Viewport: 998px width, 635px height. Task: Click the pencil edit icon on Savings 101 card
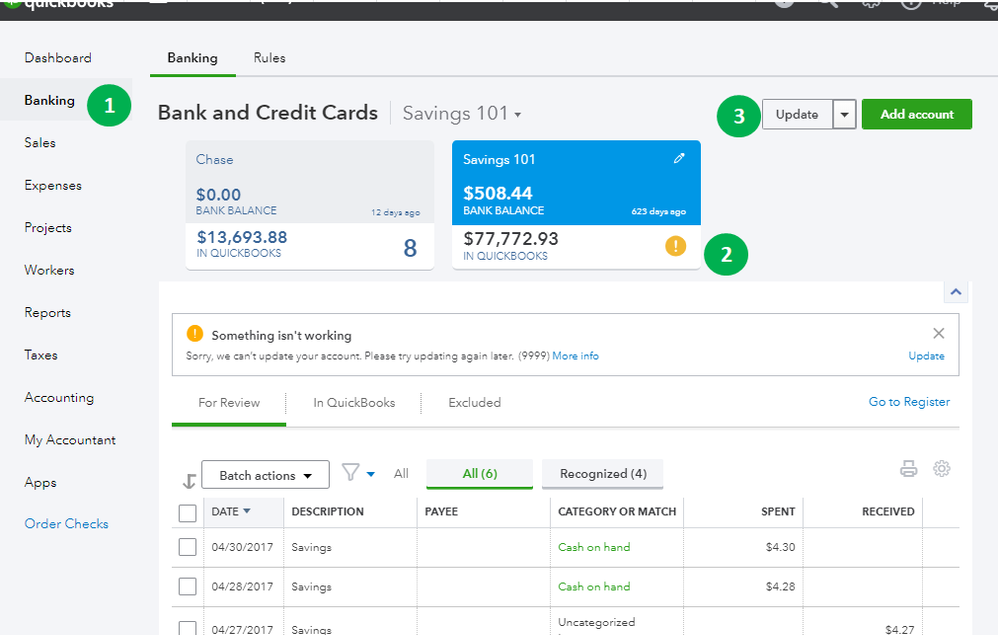click(680, 159)
